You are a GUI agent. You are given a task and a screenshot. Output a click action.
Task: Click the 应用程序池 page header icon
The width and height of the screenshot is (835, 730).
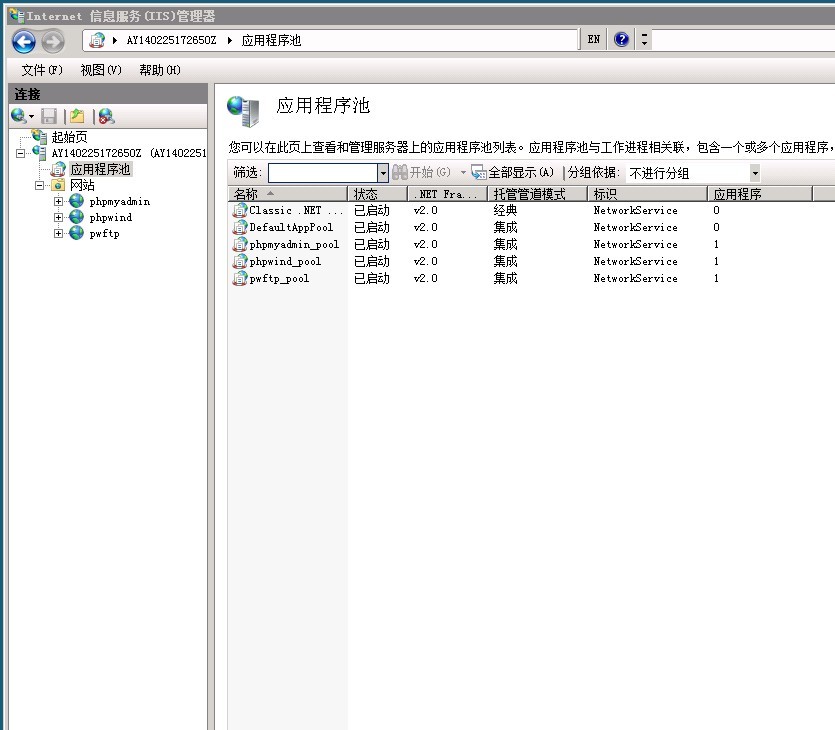241,109
